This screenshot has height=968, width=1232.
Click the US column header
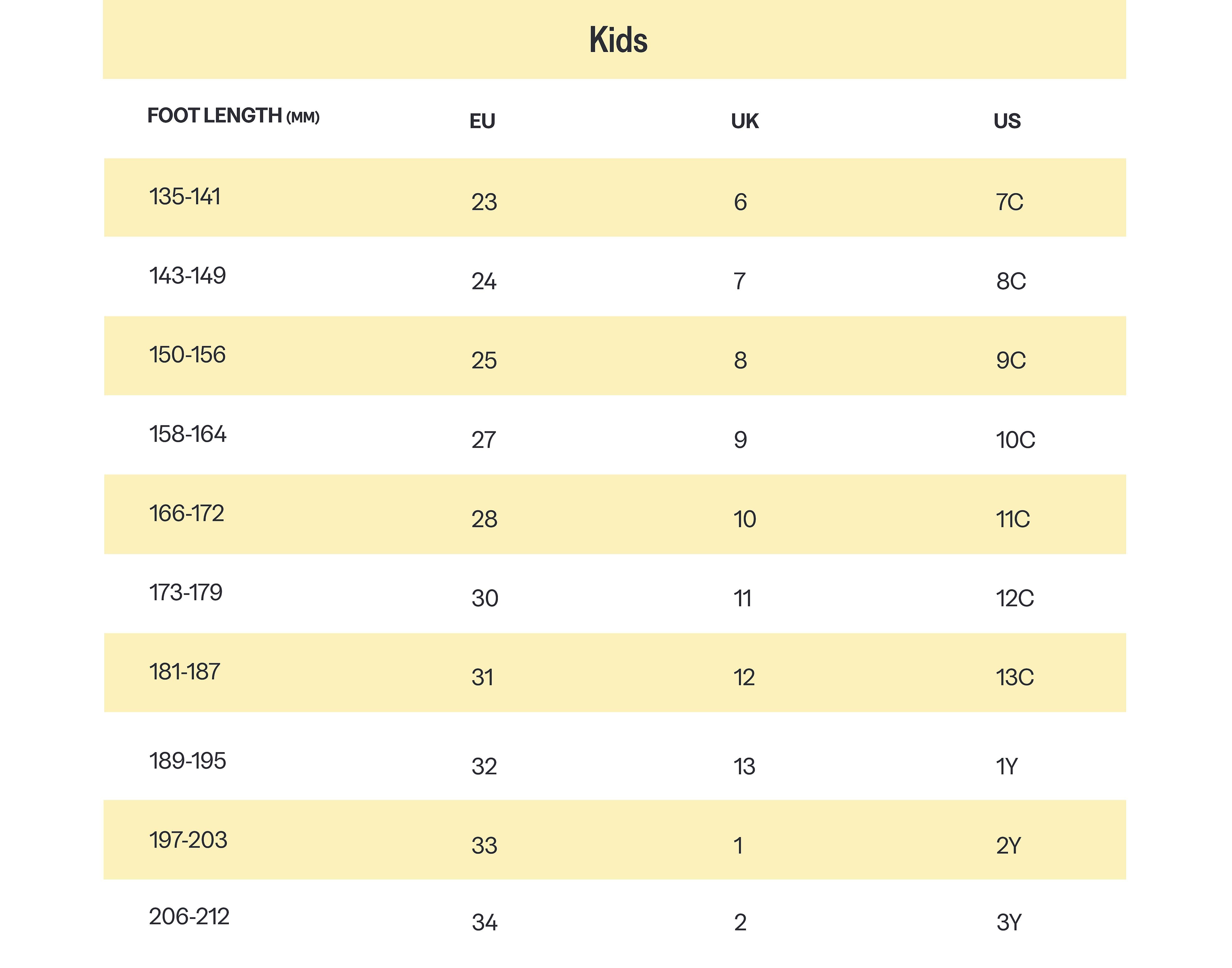pyautogui.click(x=1007, y=121)
